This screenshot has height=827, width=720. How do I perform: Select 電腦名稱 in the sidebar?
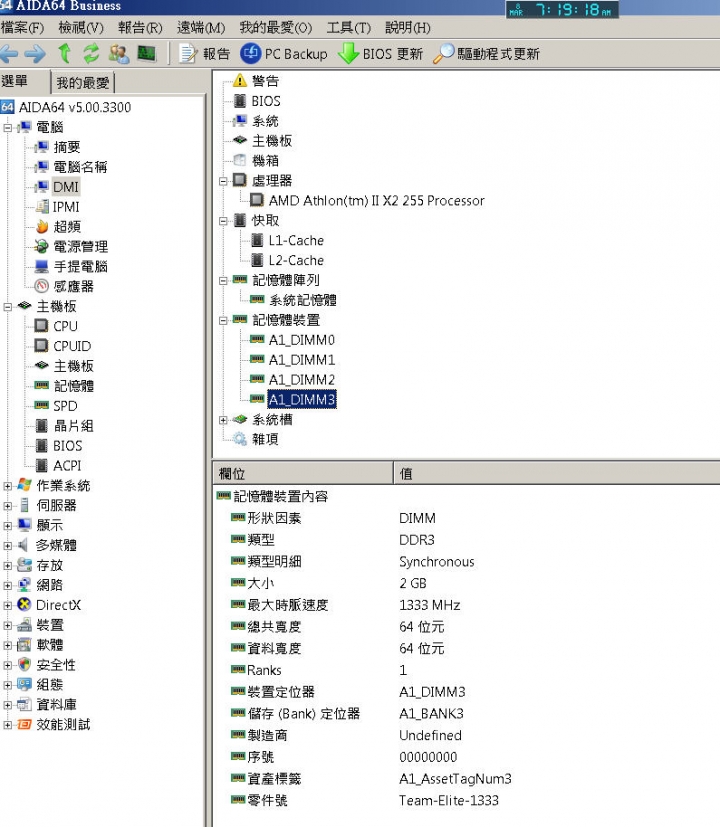pos(80,167)
